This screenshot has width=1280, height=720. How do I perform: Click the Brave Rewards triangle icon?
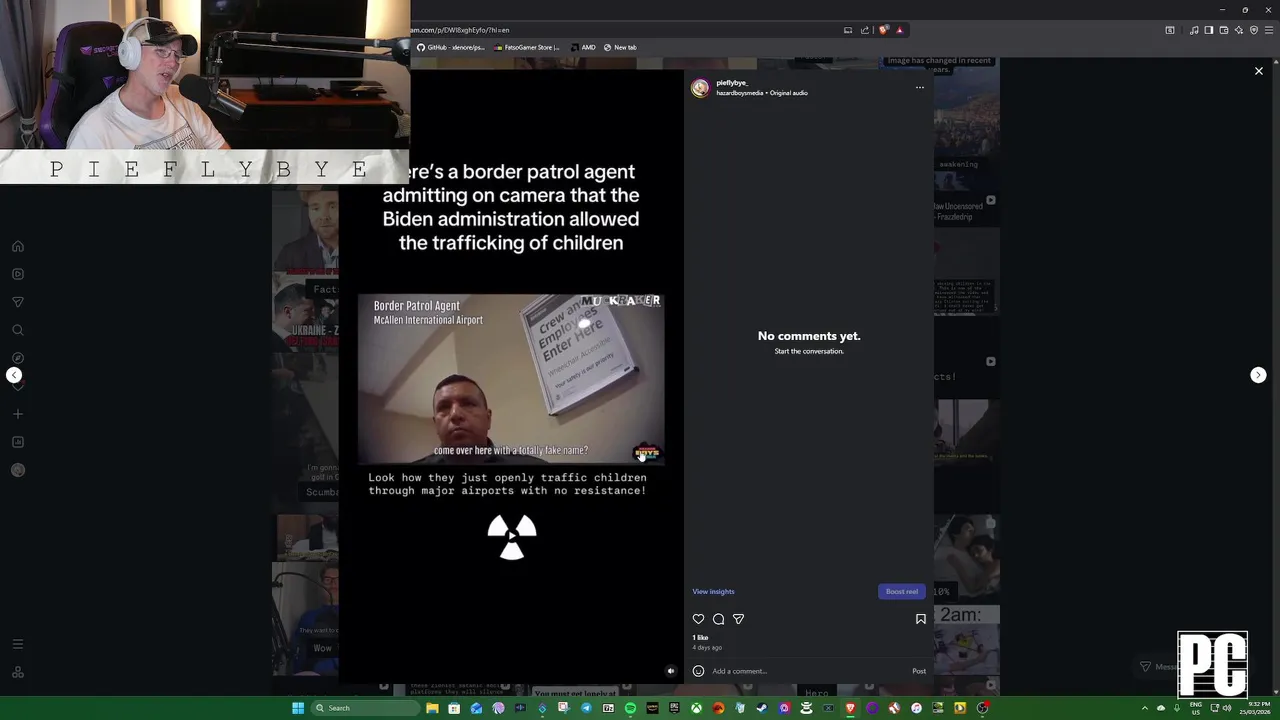coord(900,30)
